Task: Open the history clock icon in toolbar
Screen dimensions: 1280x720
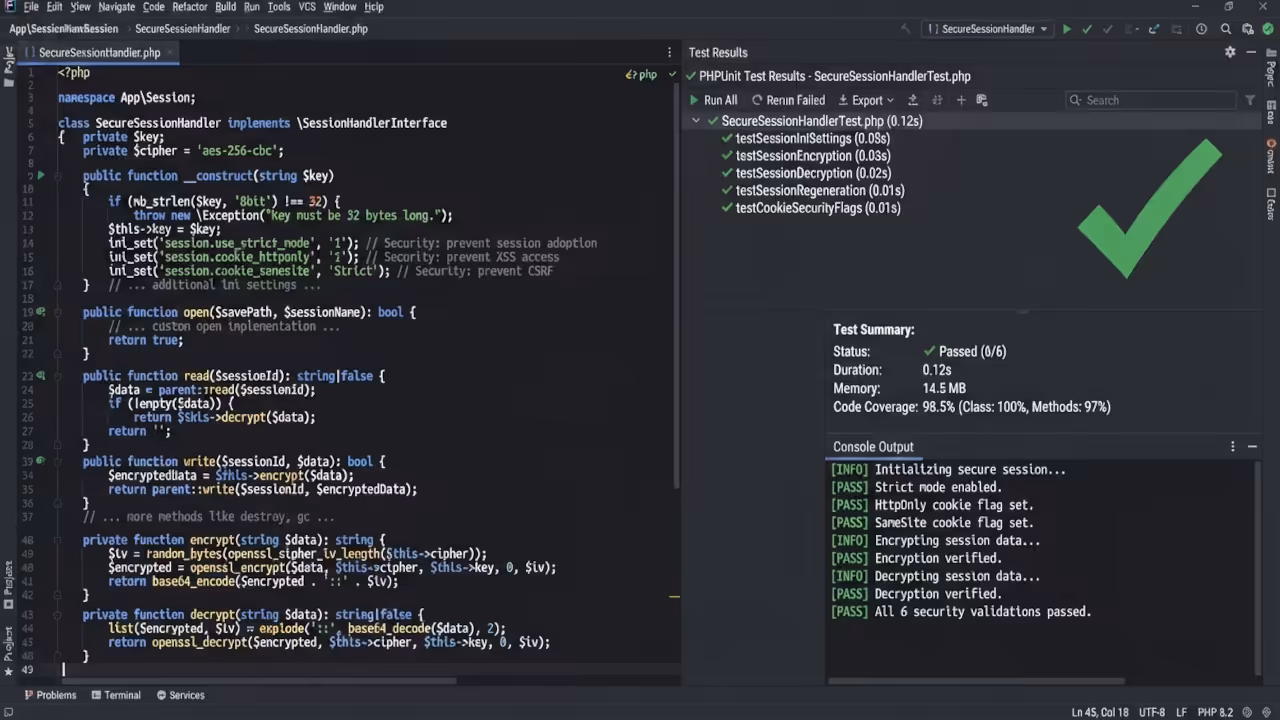Action: [1201, 29]
